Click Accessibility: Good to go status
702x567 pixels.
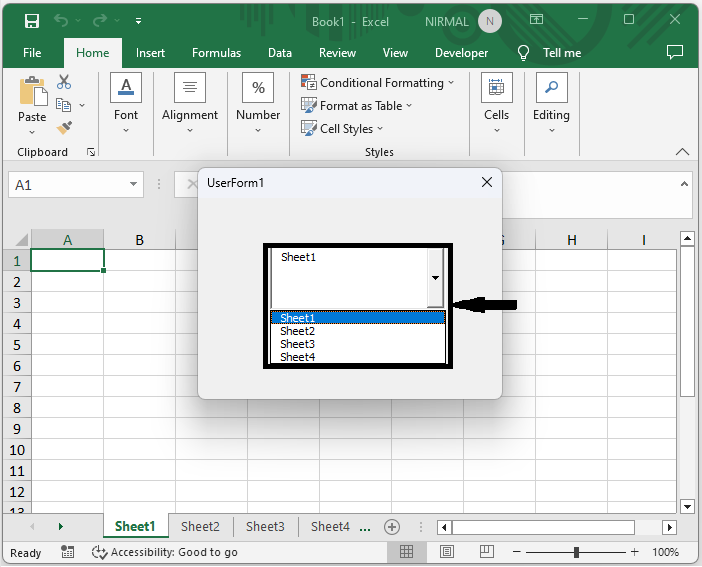point(165,552)
